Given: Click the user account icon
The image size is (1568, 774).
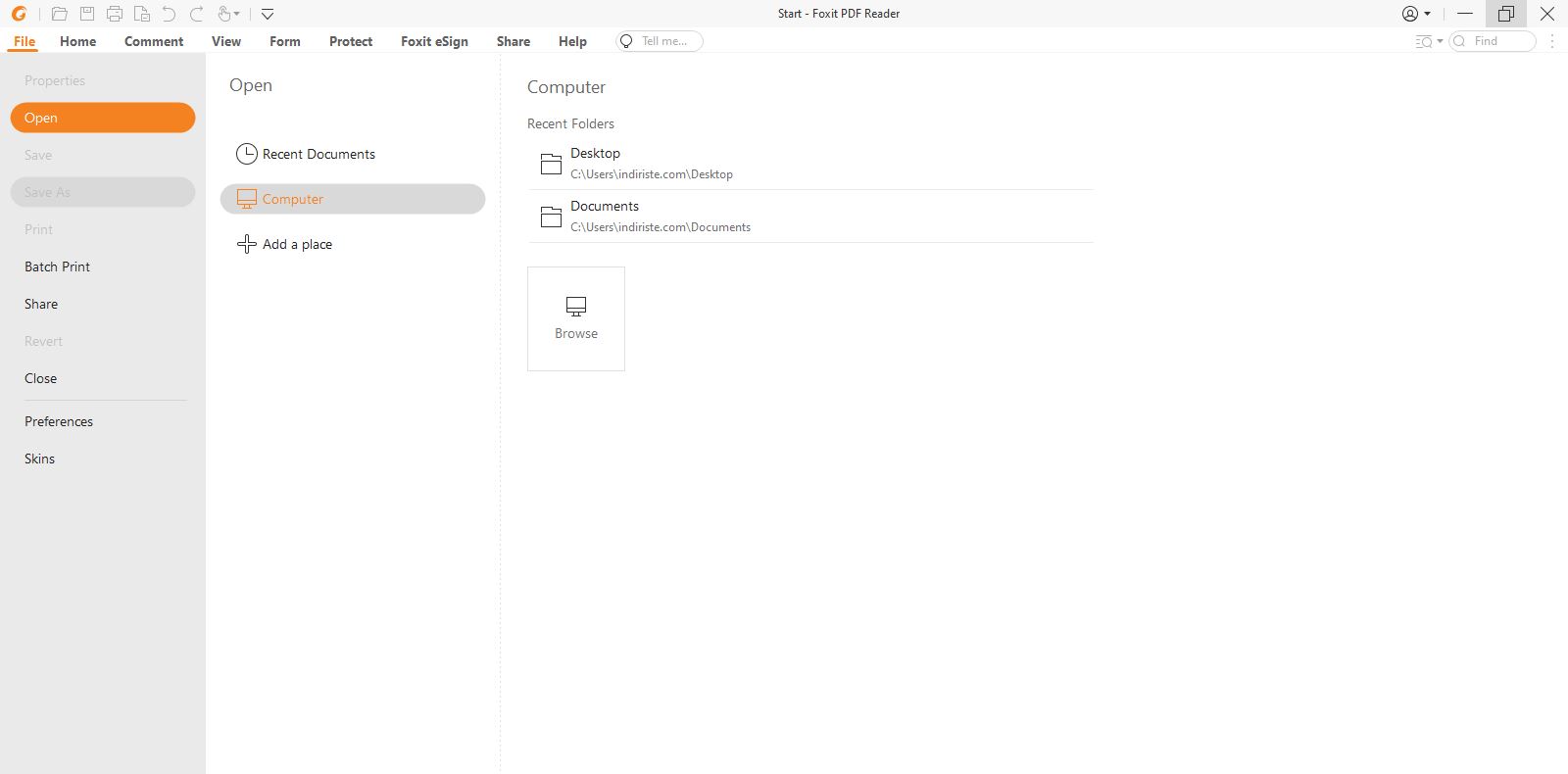Looking at the screenshot, I should pos(1410,14).
